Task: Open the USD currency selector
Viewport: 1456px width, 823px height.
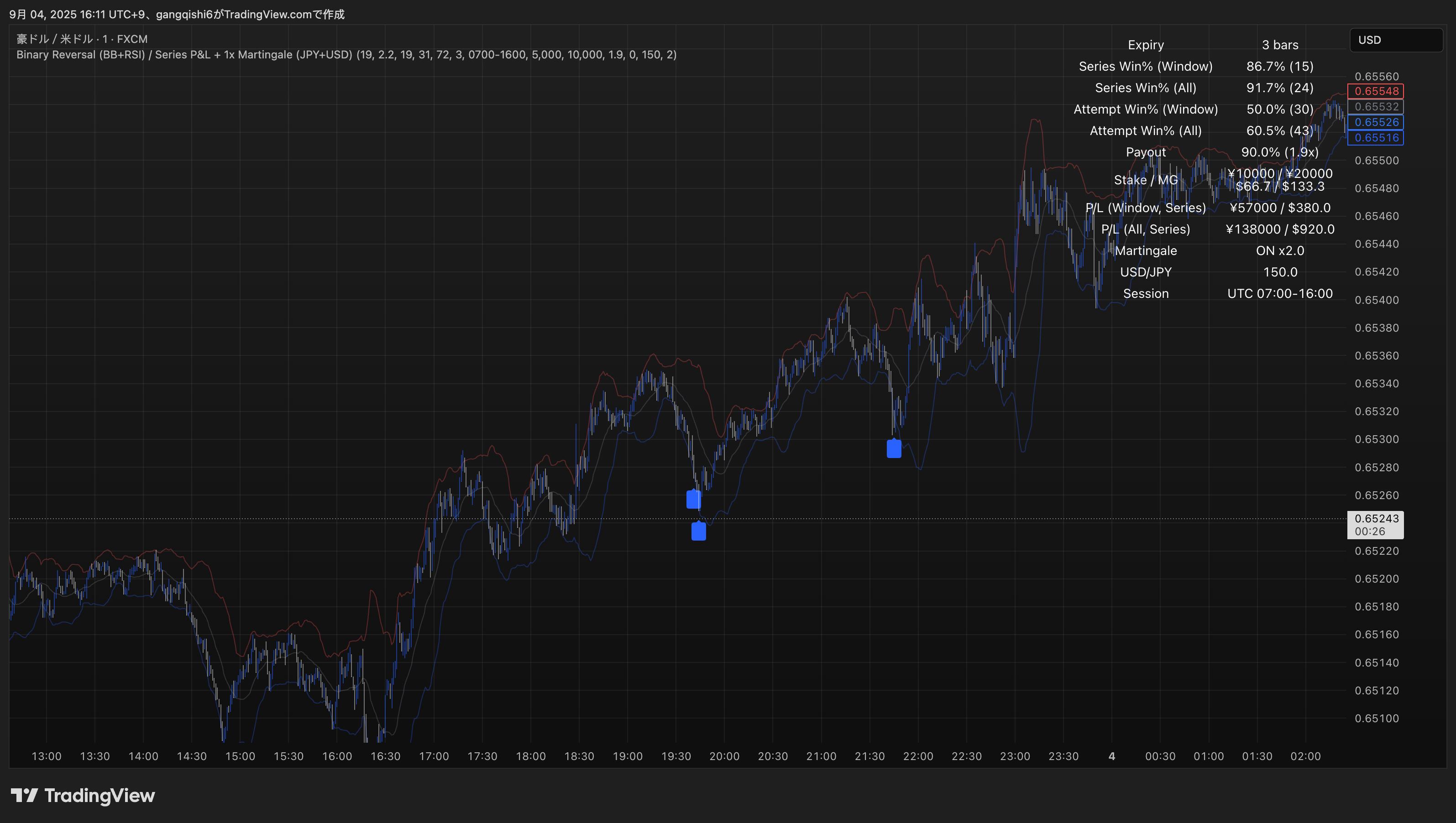Action: [1395, 40]
